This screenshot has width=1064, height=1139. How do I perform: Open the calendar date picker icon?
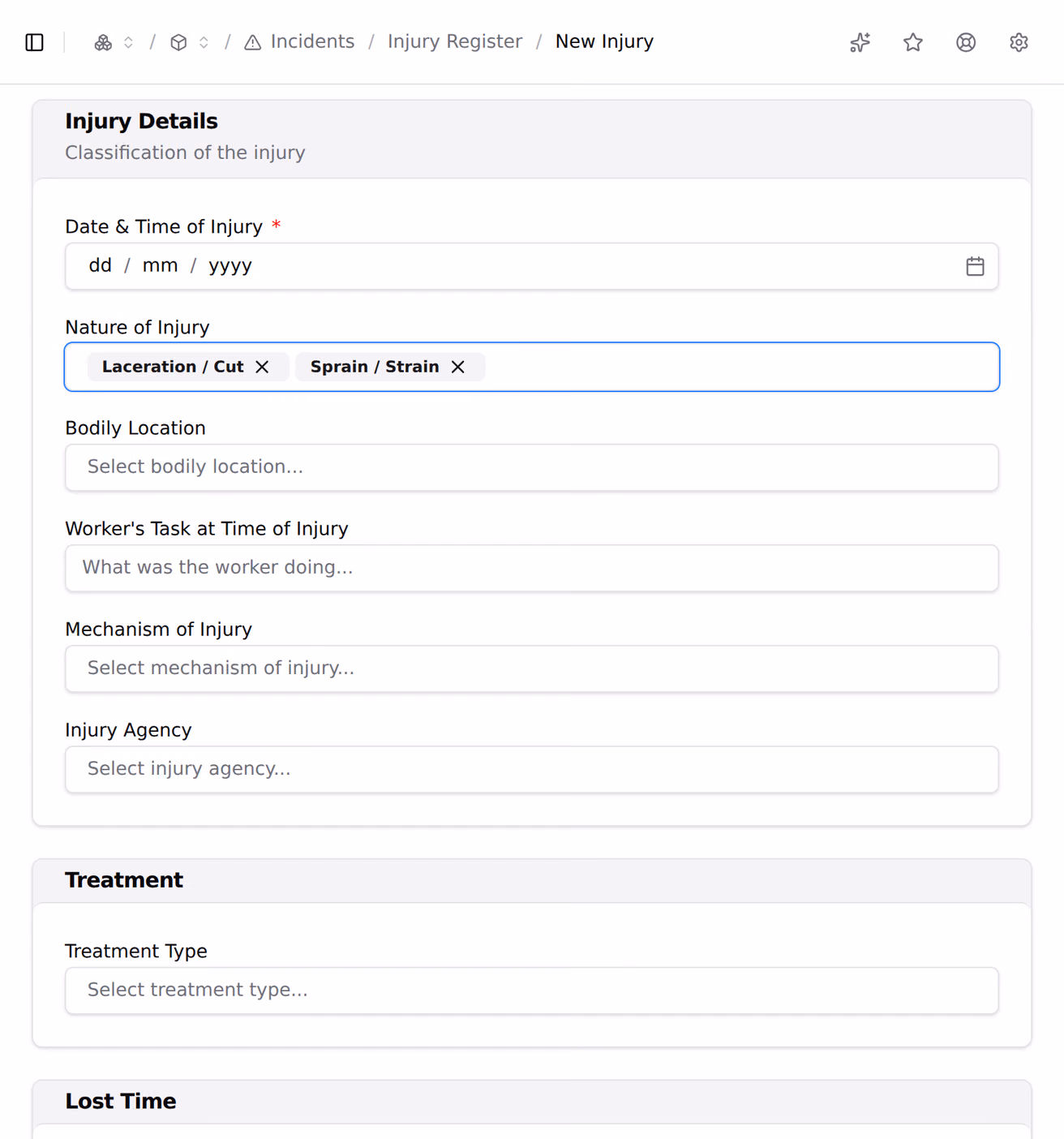[976, 266]
